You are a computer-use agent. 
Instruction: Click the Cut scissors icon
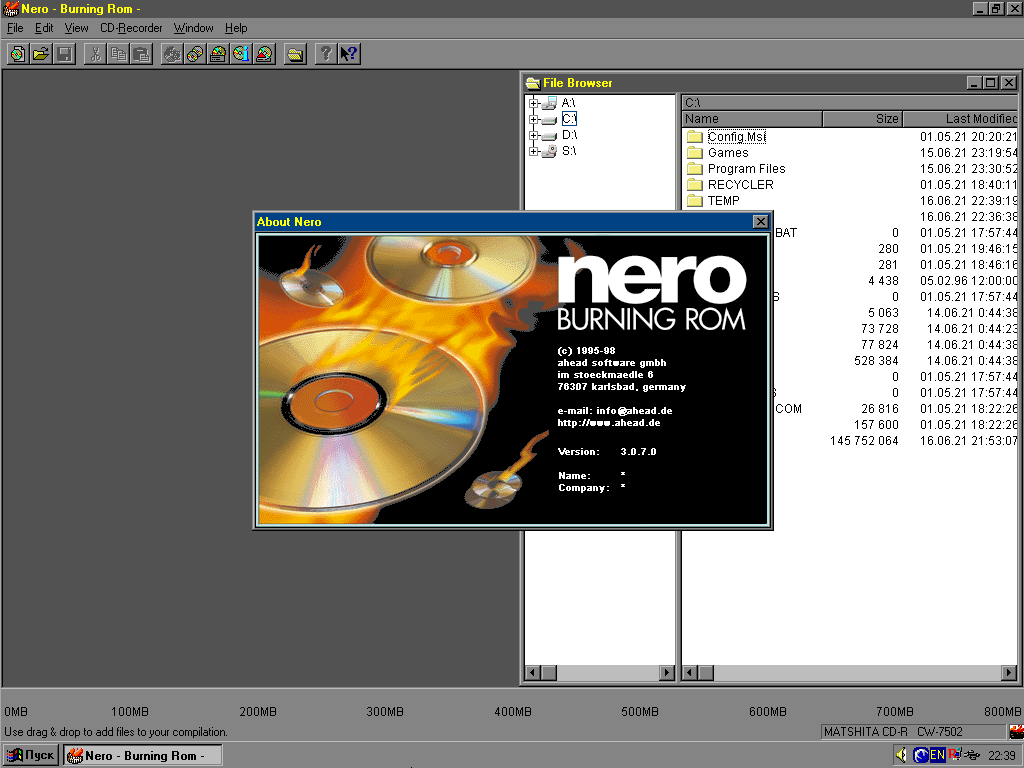pos(95,54)
